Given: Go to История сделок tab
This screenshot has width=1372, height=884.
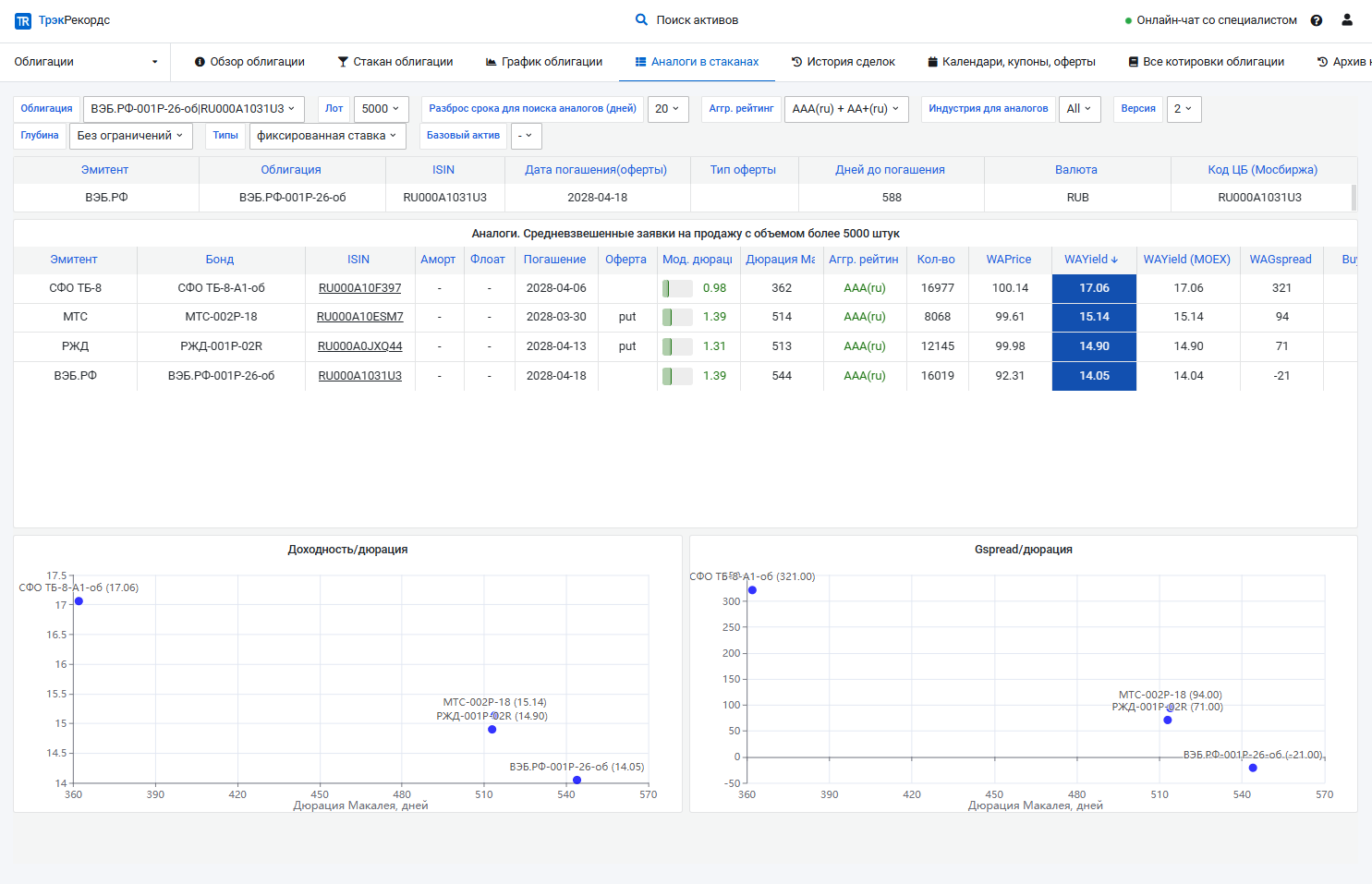Looking at the screenshot, I should [843, 62].
